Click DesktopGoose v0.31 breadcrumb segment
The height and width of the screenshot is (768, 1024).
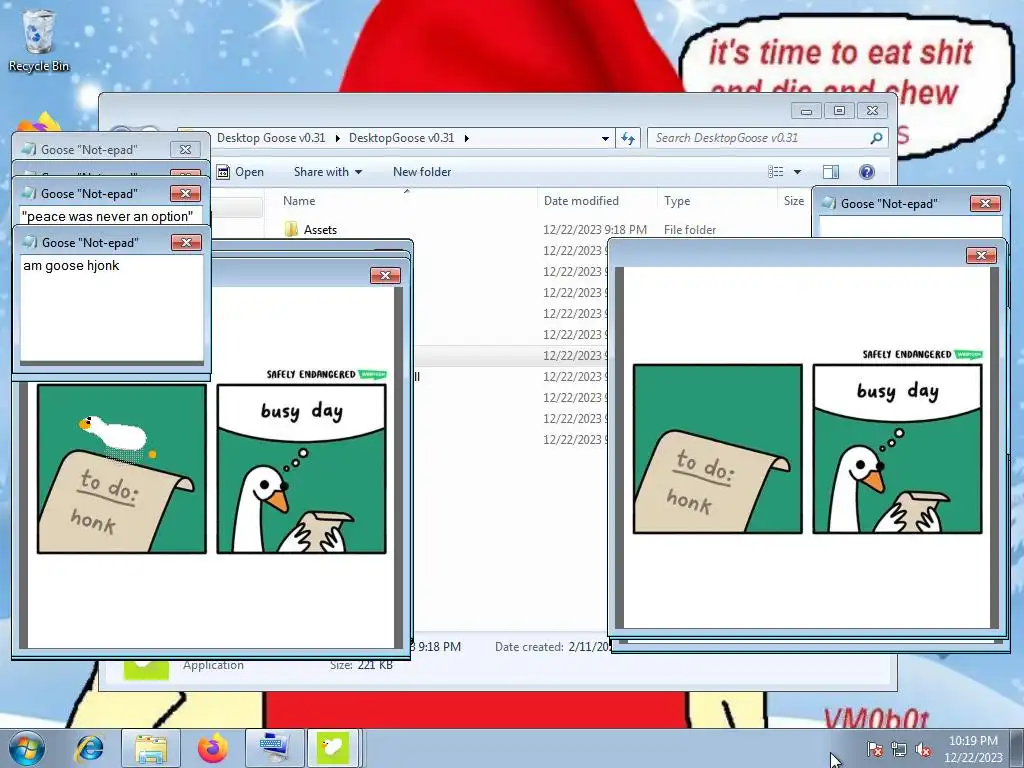click(x=401, y=138)
